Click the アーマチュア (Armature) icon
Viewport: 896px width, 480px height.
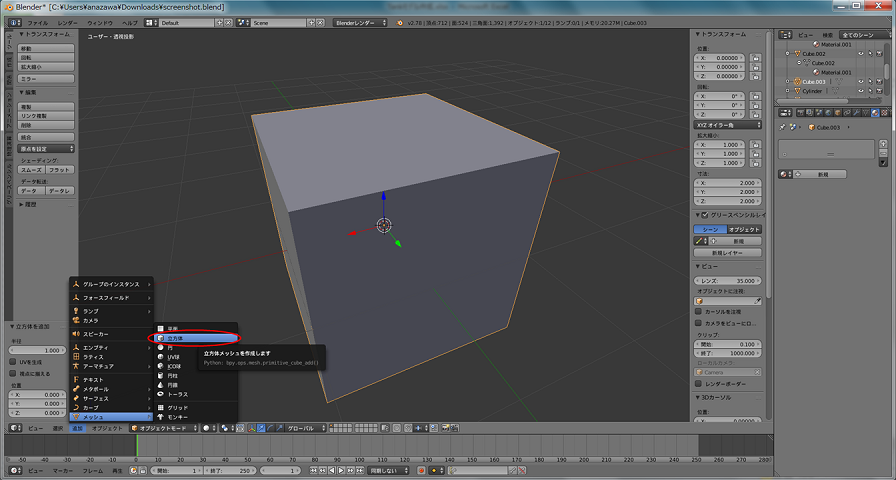[x=75, y=367]
